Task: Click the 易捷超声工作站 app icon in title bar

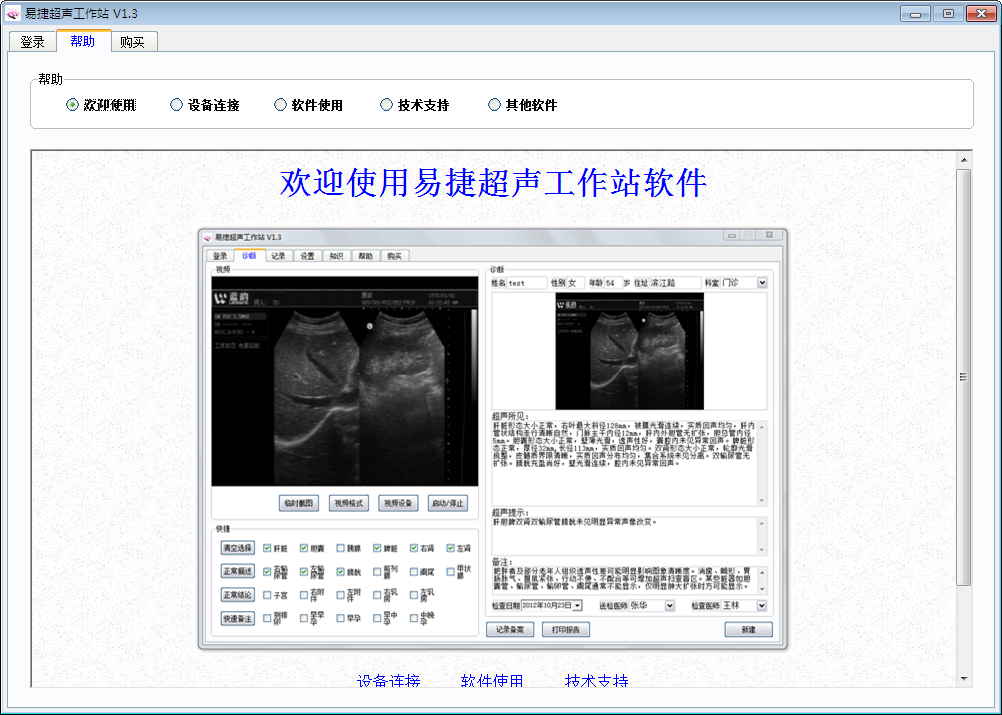Action: coord(13,13)
